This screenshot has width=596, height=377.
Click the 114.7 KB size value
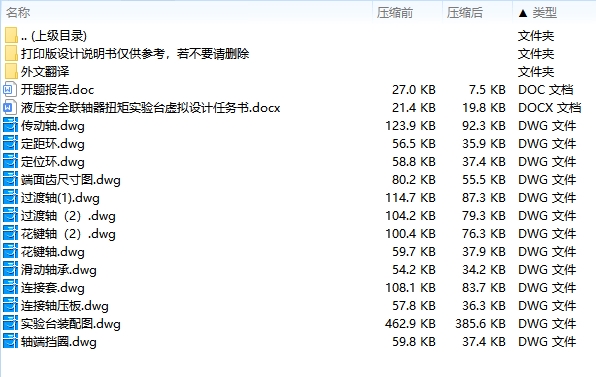pos(410,198)
